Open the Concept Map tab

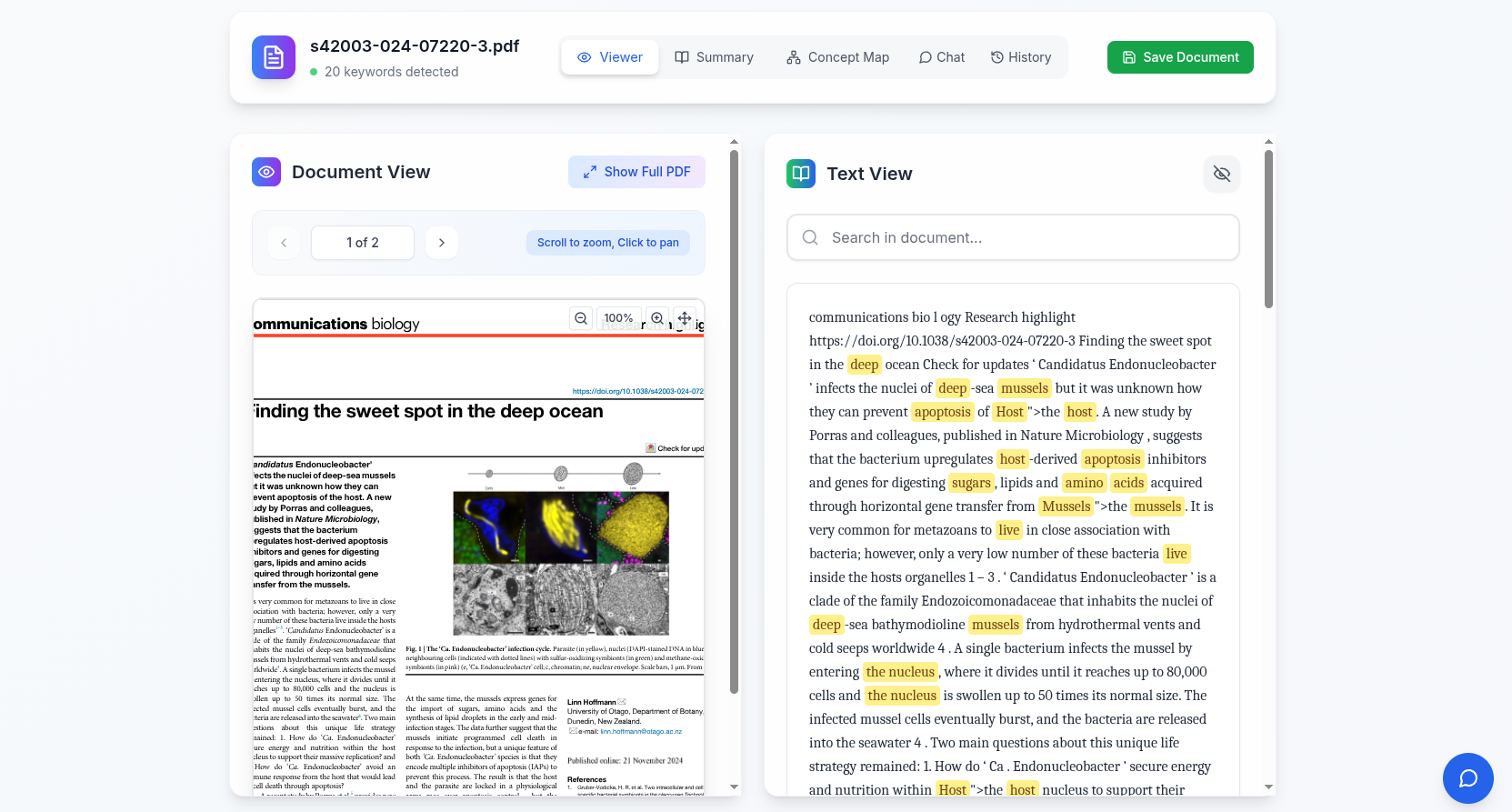[837, 57]
